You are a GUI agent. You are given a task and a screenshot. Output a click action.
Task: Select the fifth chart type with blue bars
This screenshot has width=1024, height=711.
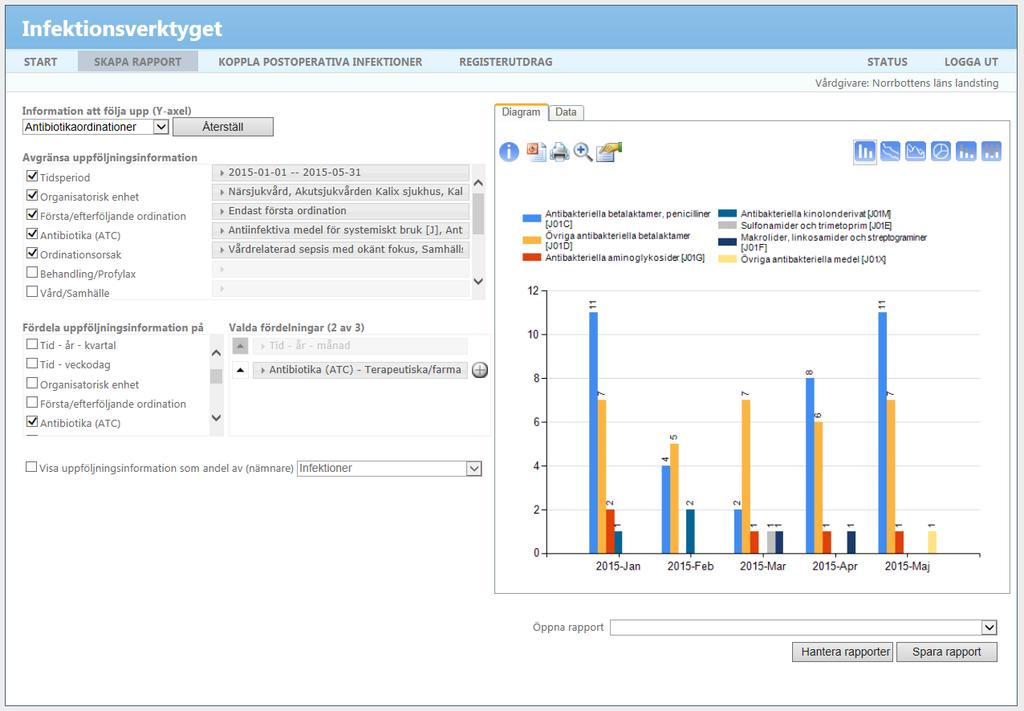click(x=966, y=151)
